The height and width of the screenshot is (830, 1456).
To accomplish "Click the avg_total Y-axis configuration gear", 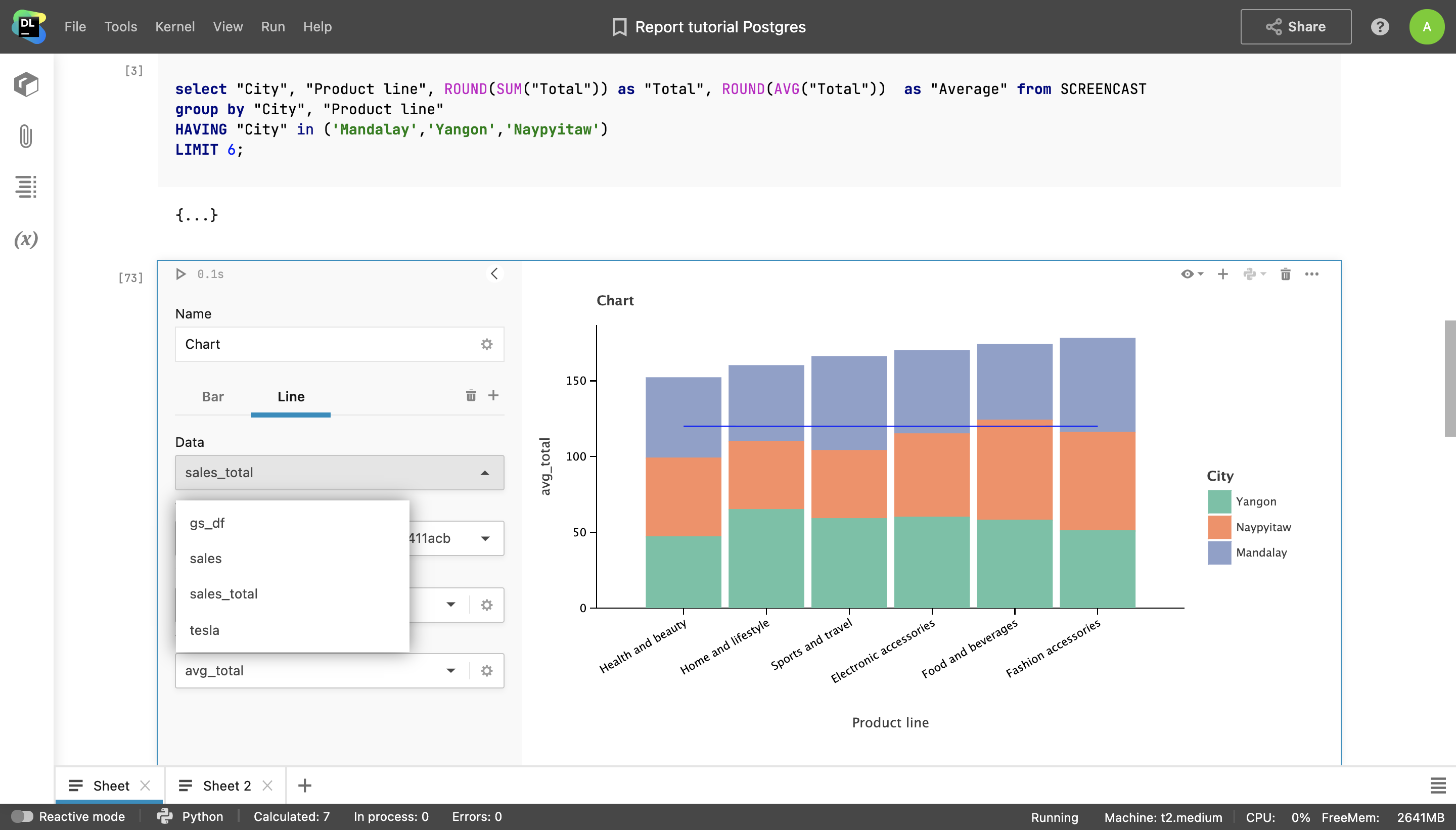I will pyautogui.click(x=487, y=670).
